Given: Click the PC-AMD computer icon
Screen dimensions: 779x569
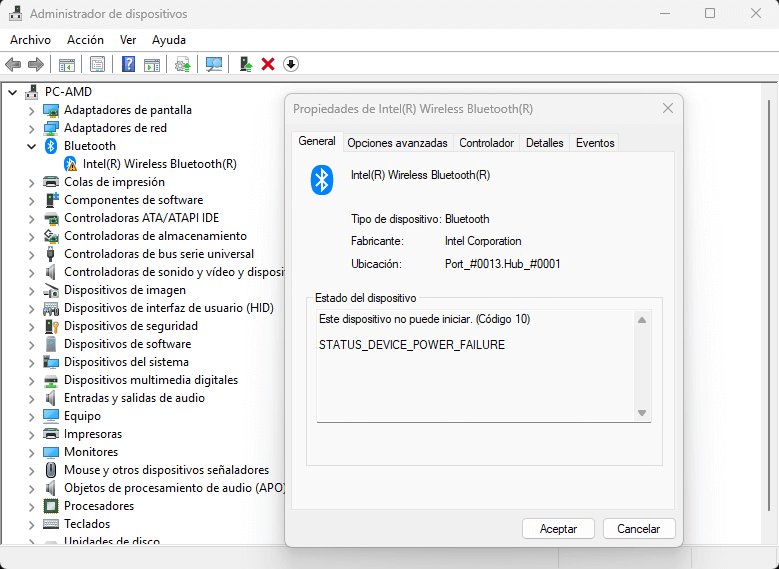Looking at the screenshot, I should pyautogui.click(x=32, y=92).
